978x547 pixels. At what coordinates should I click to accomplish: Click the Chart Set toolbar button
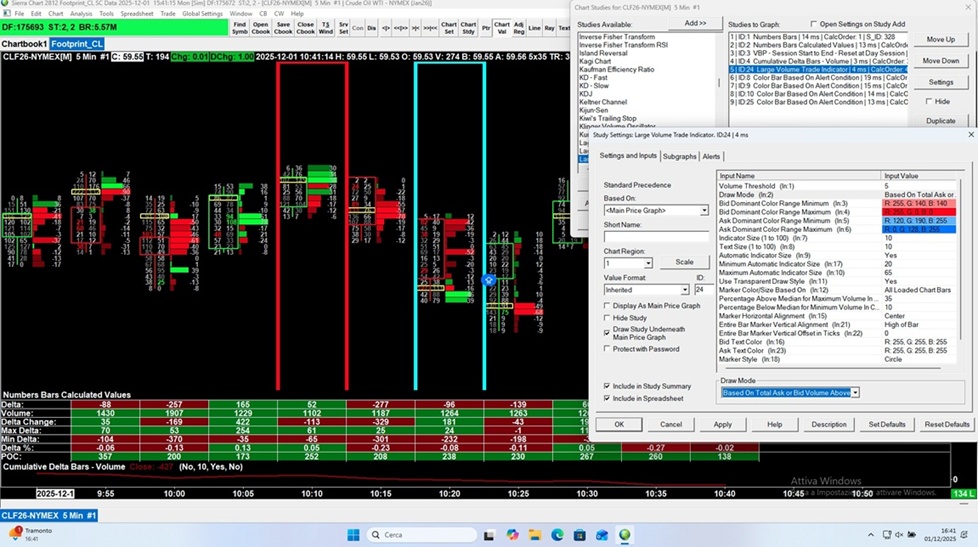click(448, 28)
